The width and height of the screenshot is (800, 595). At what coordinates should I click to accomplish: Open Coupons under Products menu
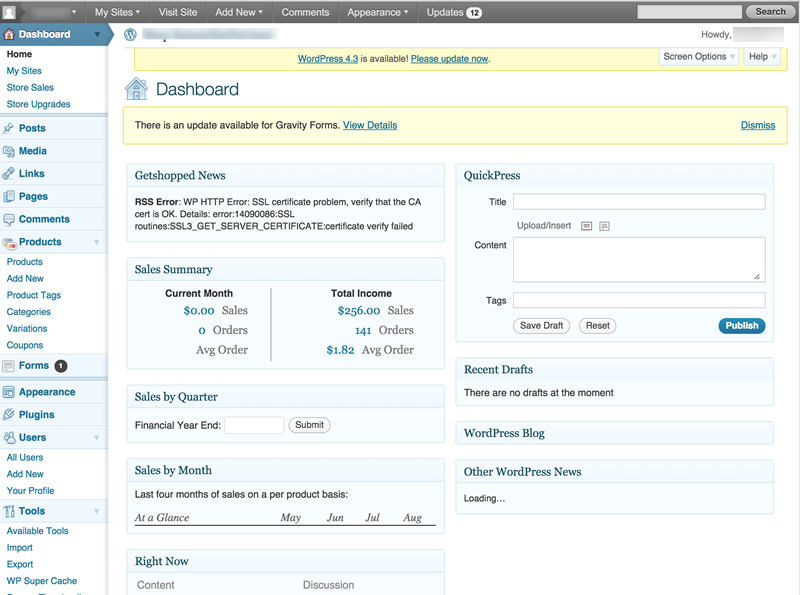click(x=24, y=345)
